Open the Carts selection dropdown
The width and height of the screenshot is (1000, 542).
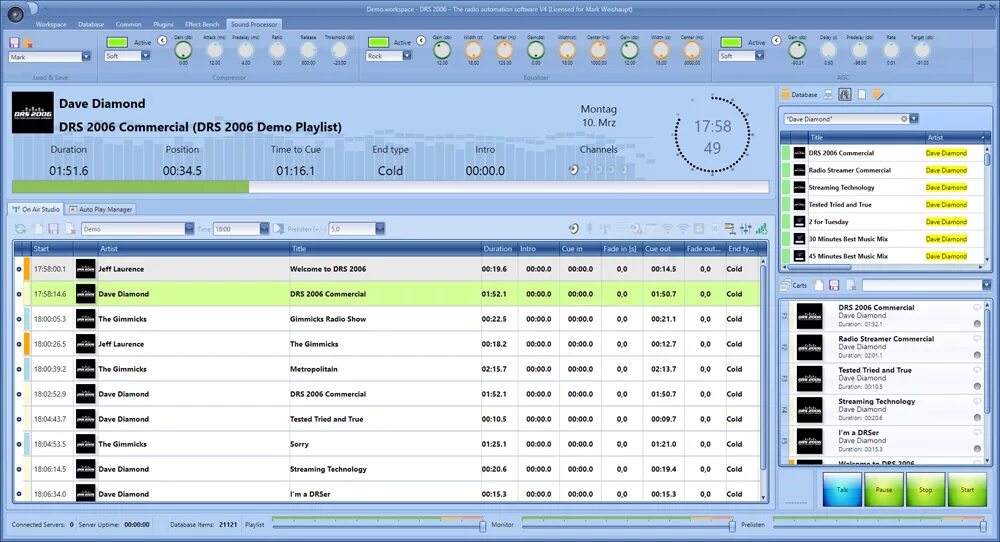tap(987, 285)
